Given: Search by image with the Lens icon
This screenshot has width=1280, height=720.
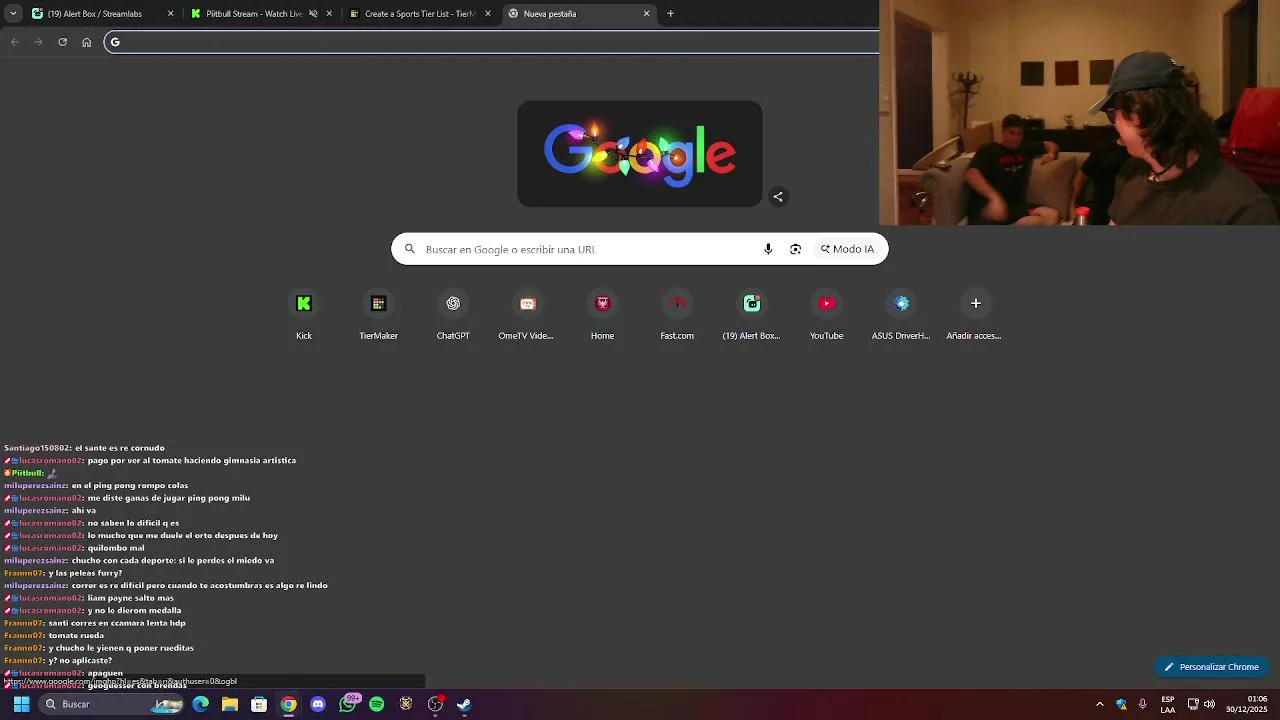Looking at the screenshot, I should (795, 249).
